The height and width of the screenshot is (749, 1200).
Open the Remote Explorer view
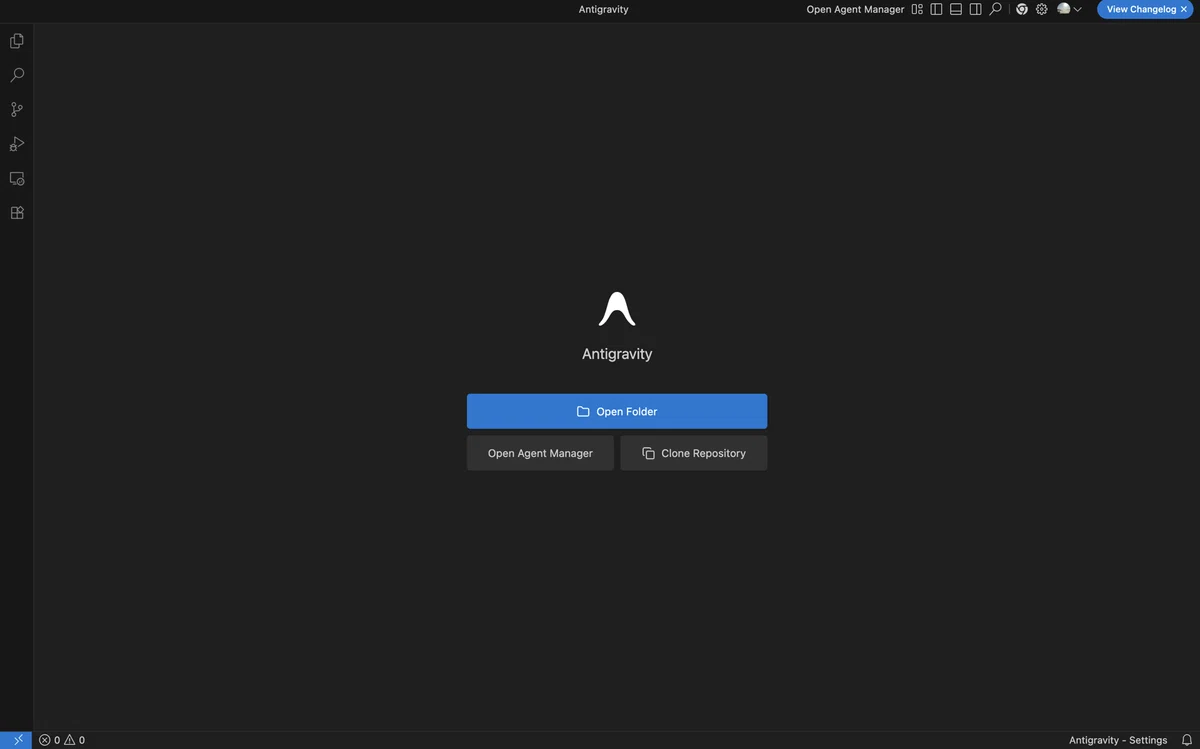(17, 179)
